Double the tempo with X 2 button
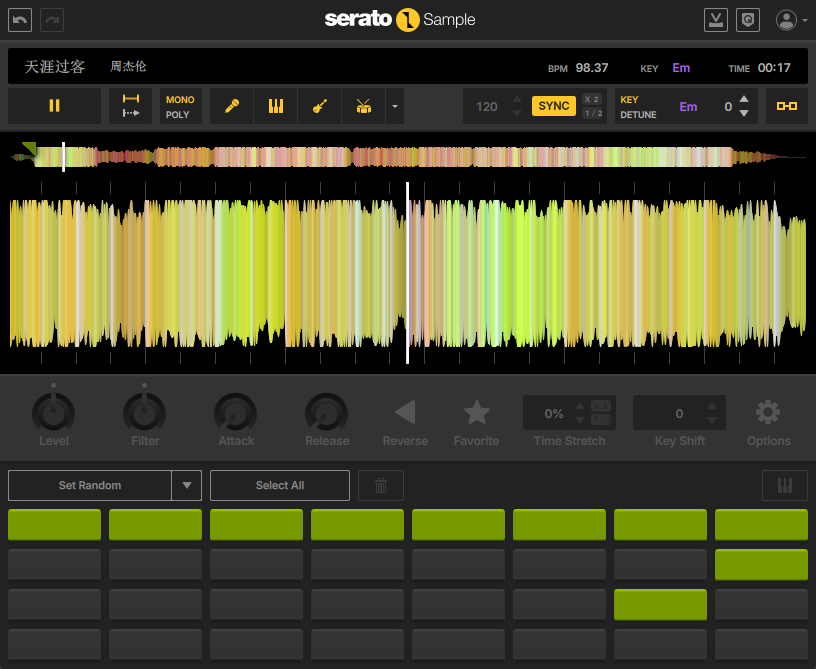 pyautogui.click(x=592, y=99)
